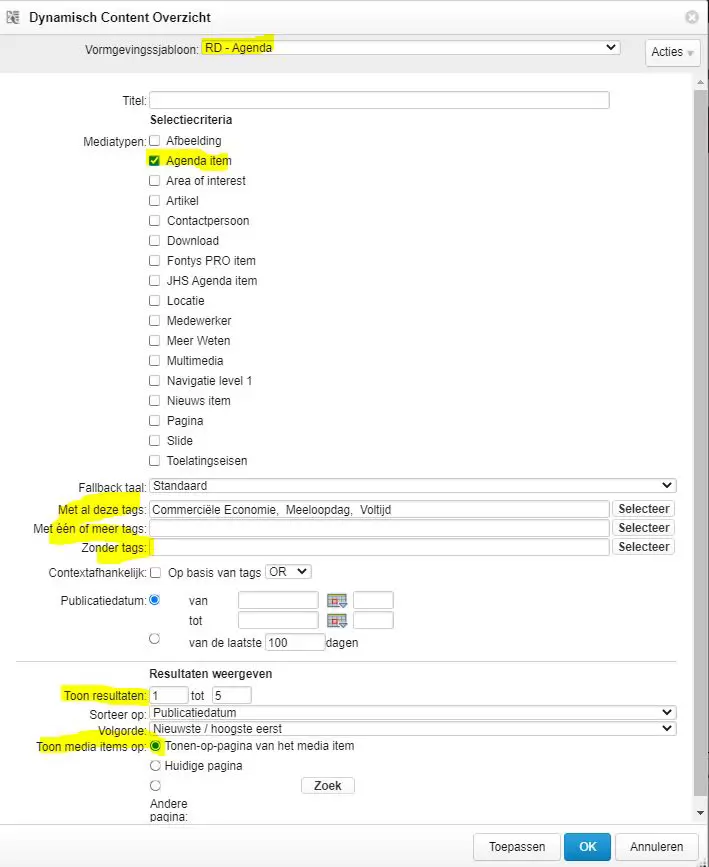
Task: Open the Acties menu
Action: (672, 53)
